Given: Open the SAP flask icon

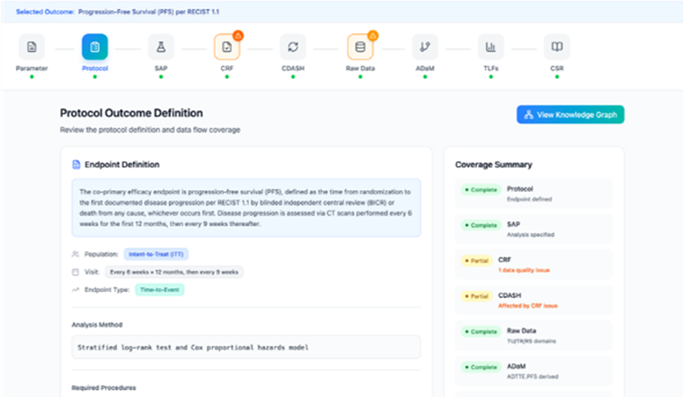Looking at the screenshot, I should (x=161, y=47).
